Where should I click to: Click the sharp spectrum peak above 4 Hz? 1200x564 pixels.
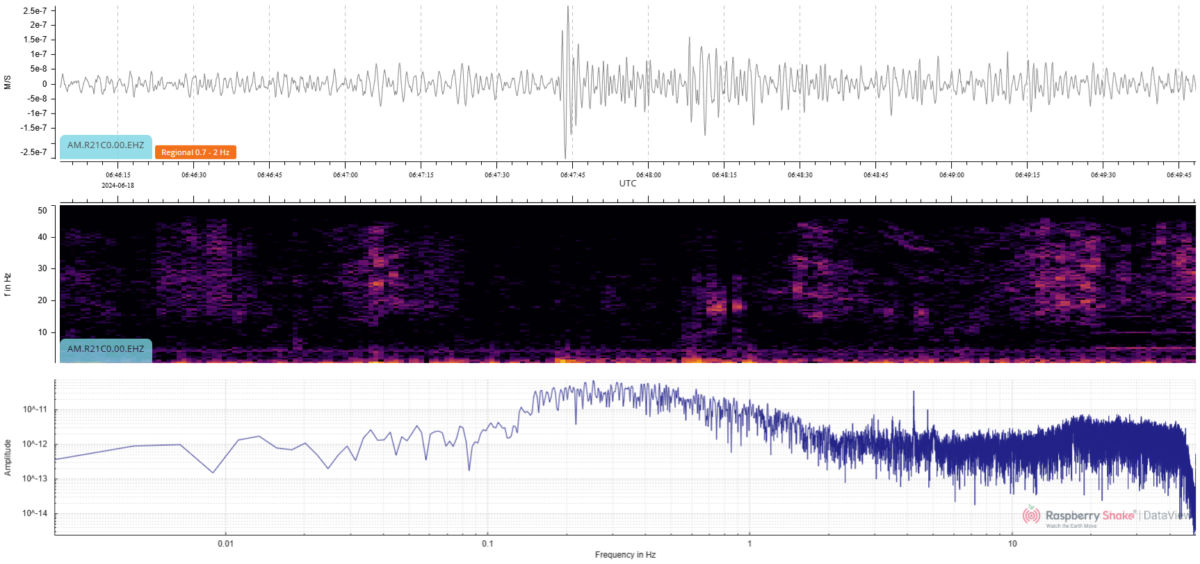[914, 395]
